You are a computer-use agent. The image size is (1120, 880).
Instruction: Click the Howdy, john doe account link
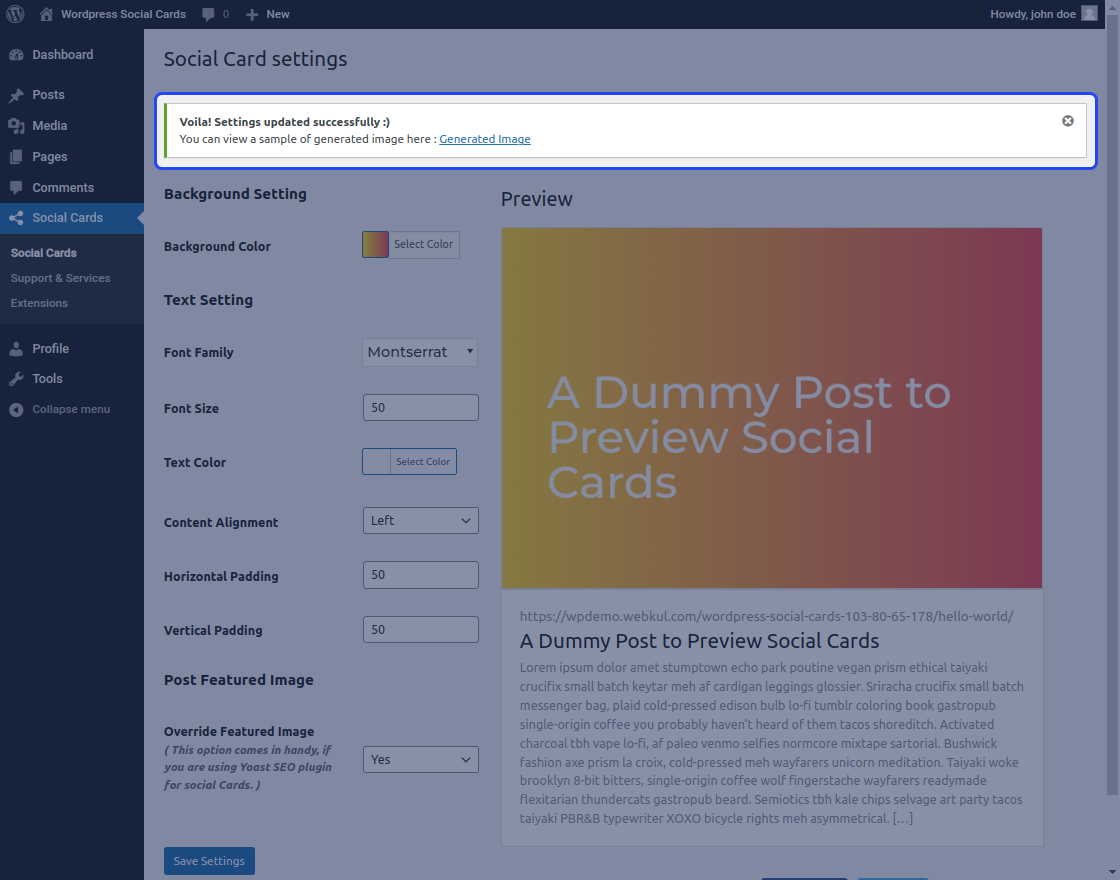pyautogui.click(x=1033, y=14)
